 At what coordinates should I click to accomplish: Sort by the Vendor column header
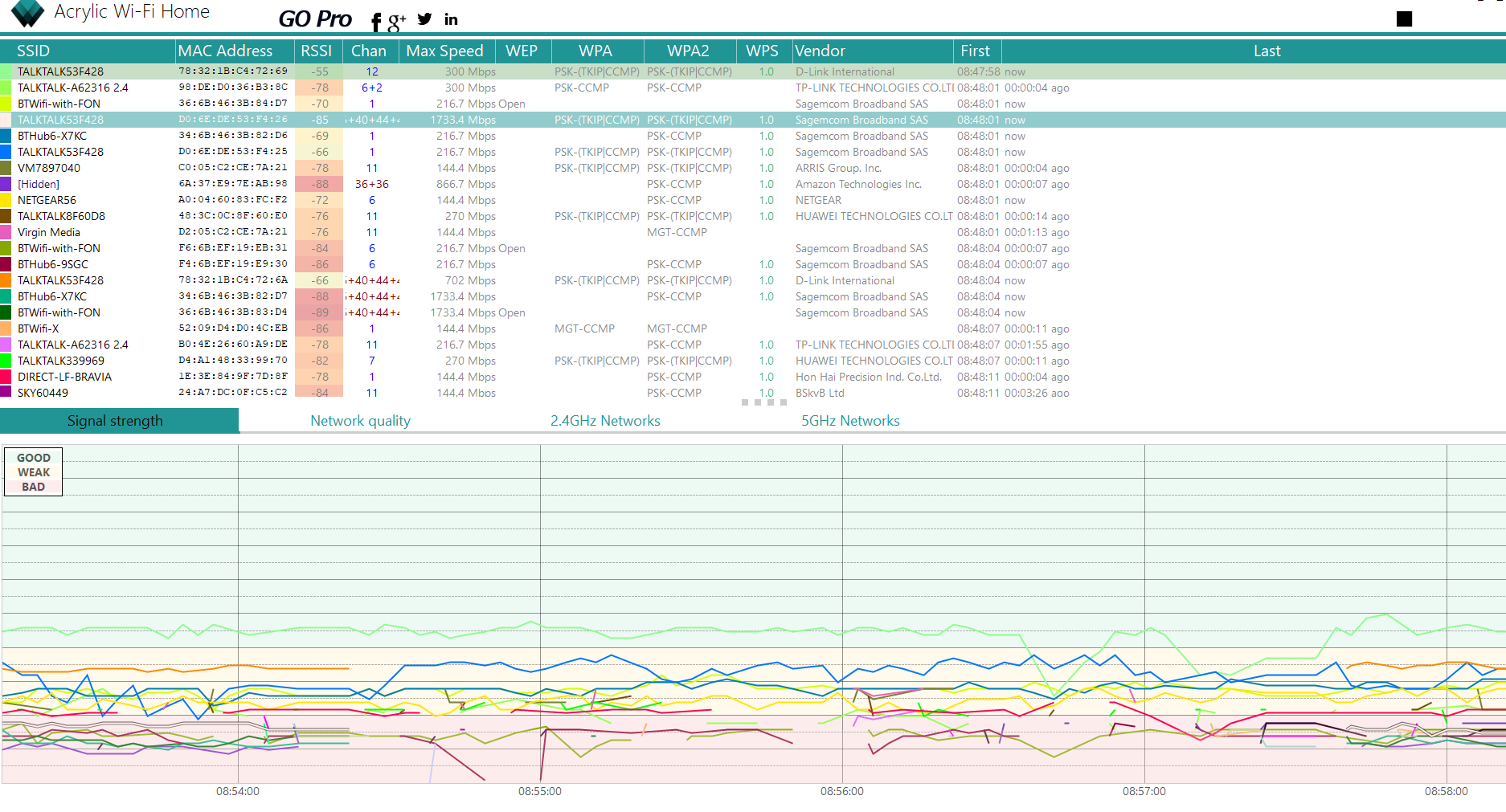pos(872,51)
